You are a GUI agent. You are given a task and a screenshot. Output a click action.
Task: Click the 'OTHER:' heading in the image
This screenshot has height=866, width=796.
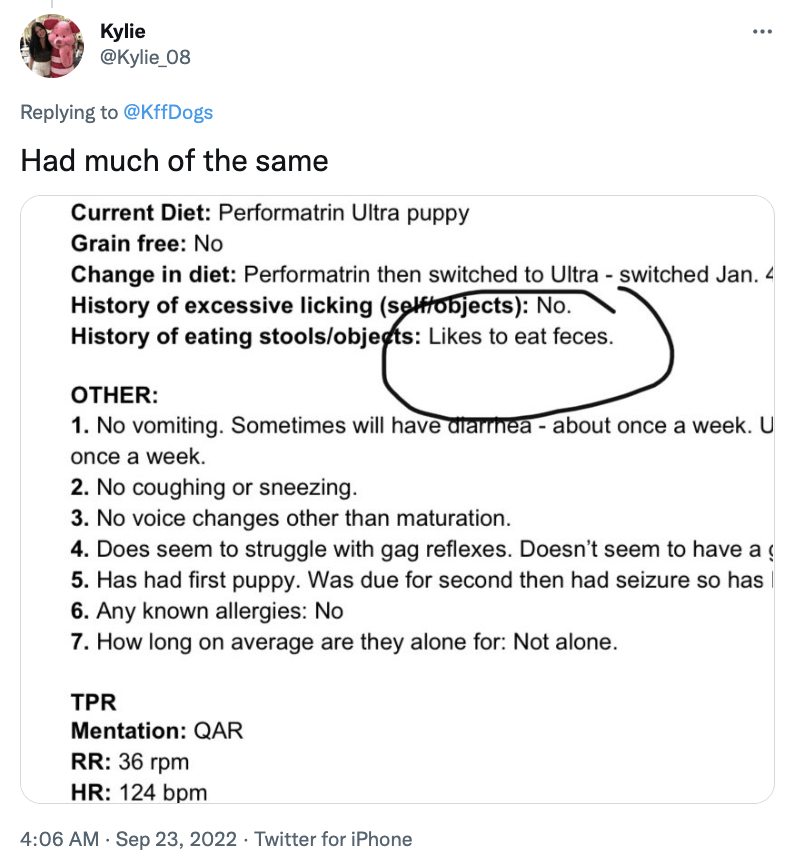point(115,396)
